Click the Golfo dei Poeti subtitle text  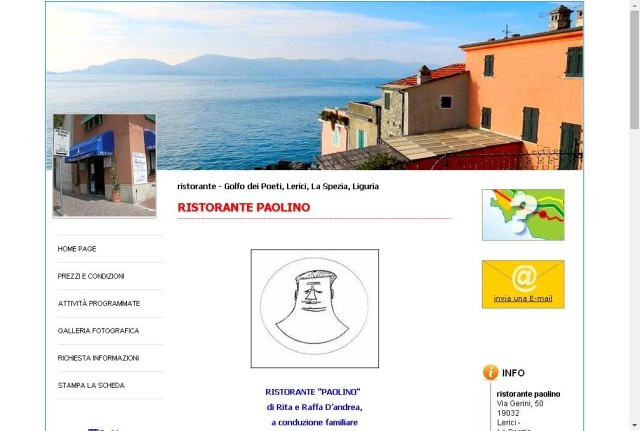(x=278, y=186)
